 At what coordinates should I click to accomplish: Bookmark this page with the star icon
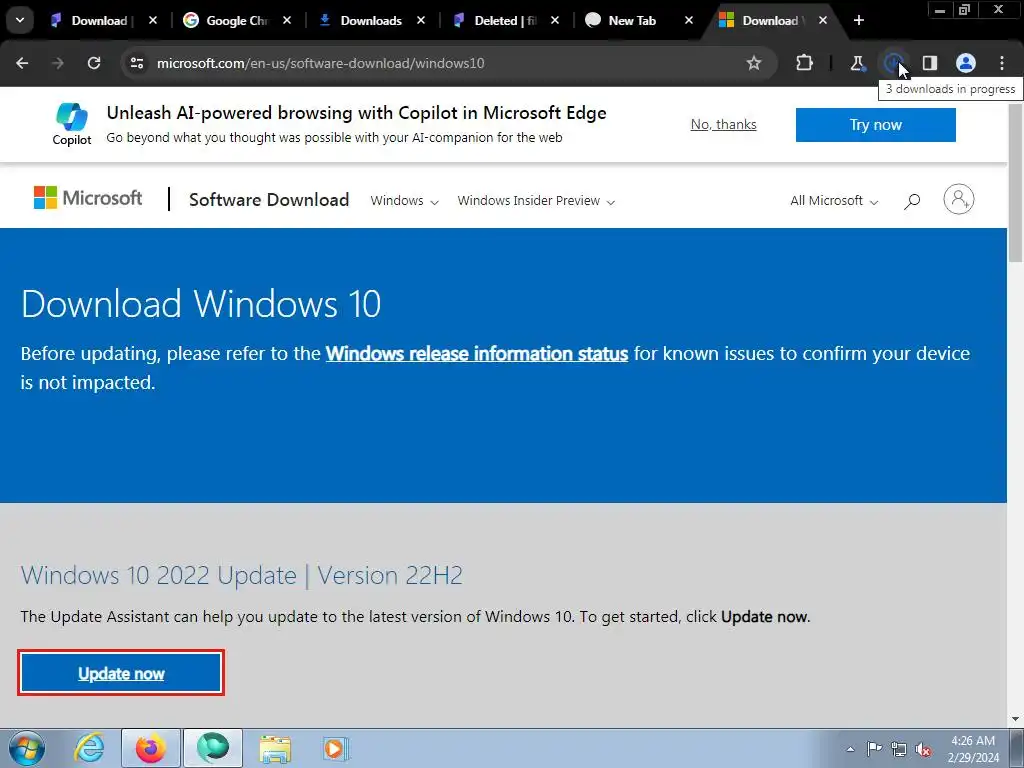point(754,63)
